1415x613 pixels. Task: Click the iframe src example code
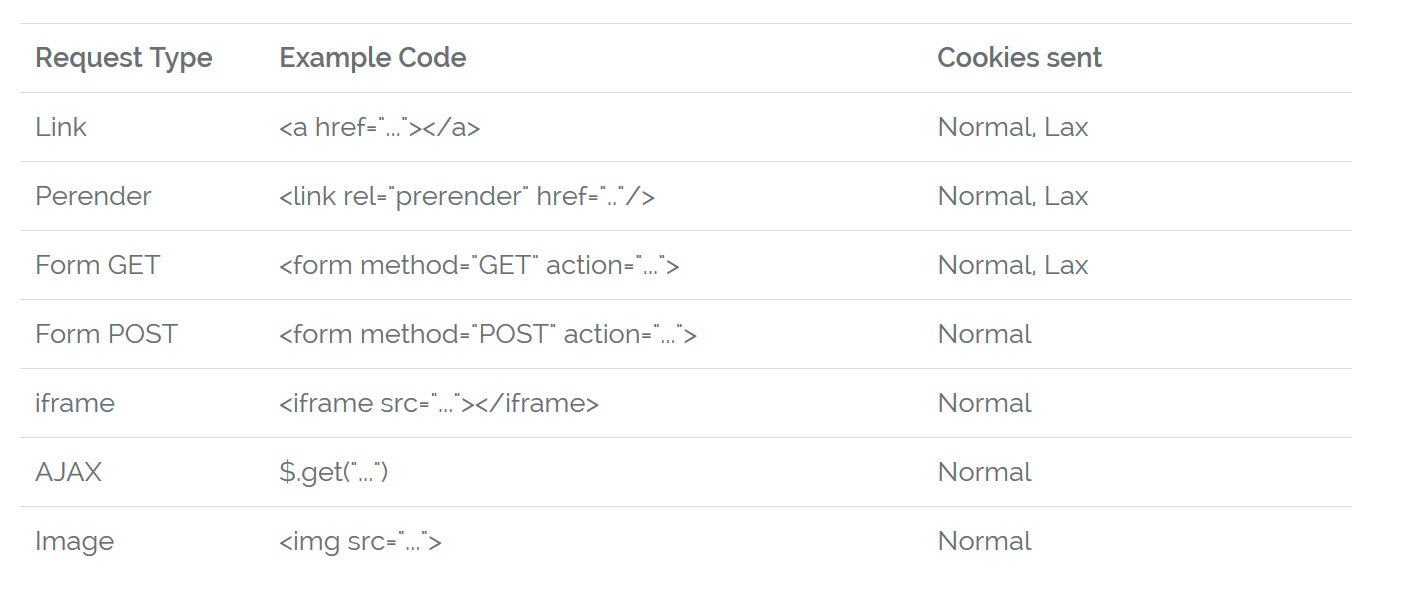click(x=439, y=403)
